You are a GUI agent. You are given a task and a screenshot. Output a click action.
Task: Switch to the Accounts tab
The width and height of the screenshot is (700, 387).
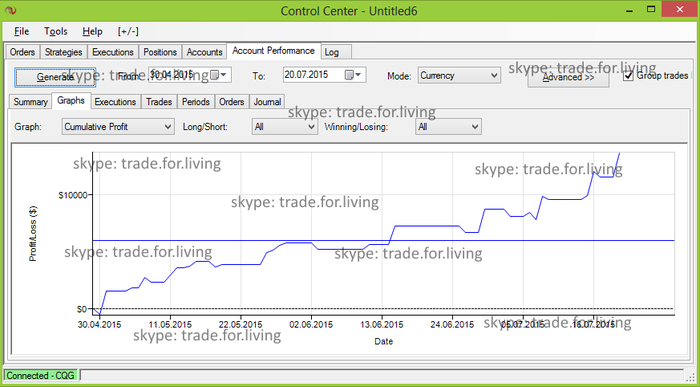tap(204, 52)
